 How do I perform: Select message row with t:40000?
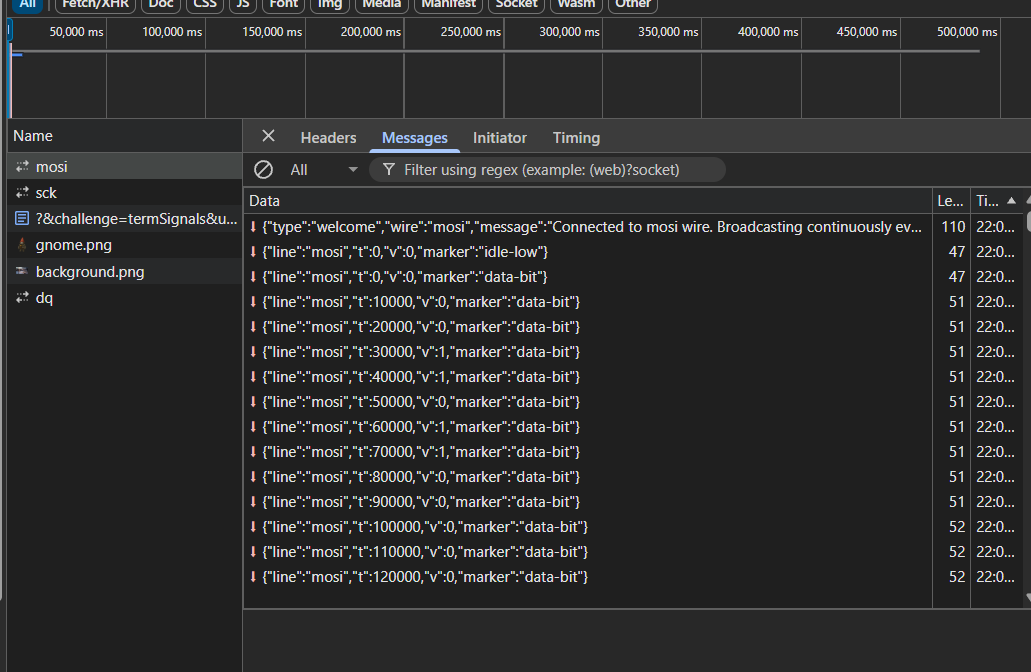tap(634, 377)
